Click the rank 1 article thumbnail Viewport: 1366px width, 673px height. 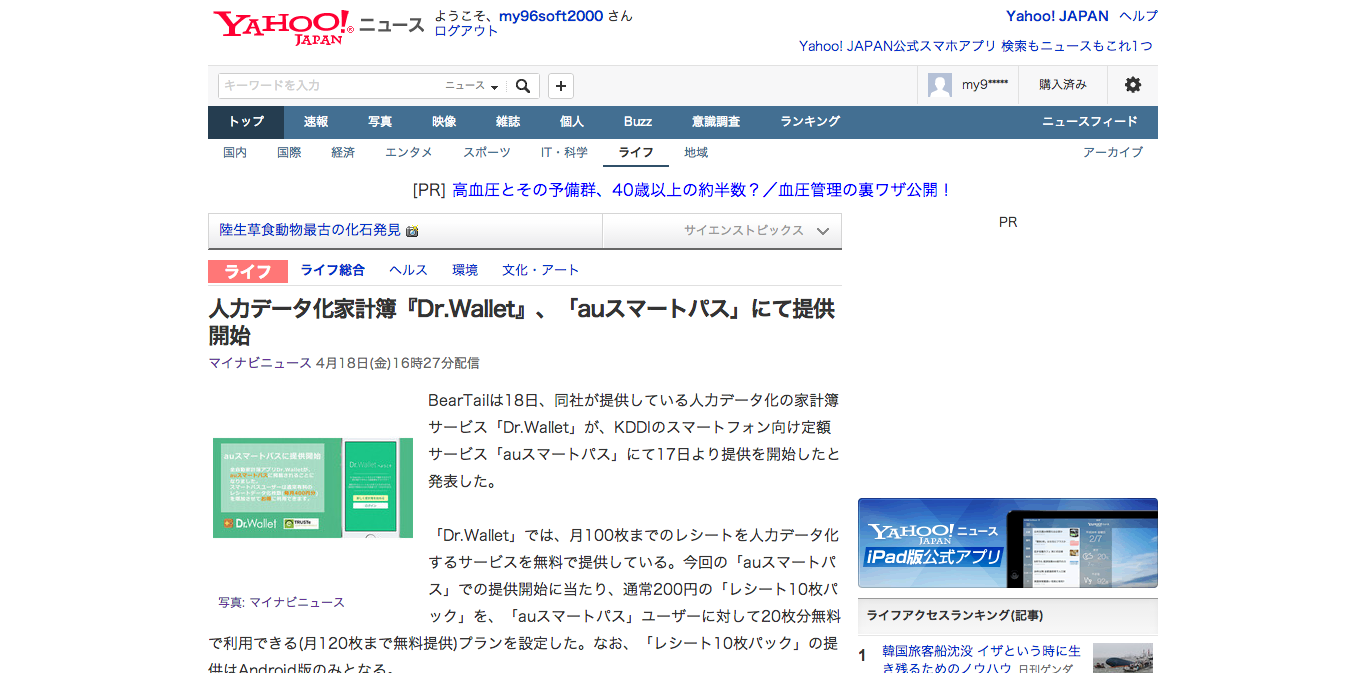pos(1122,658)
